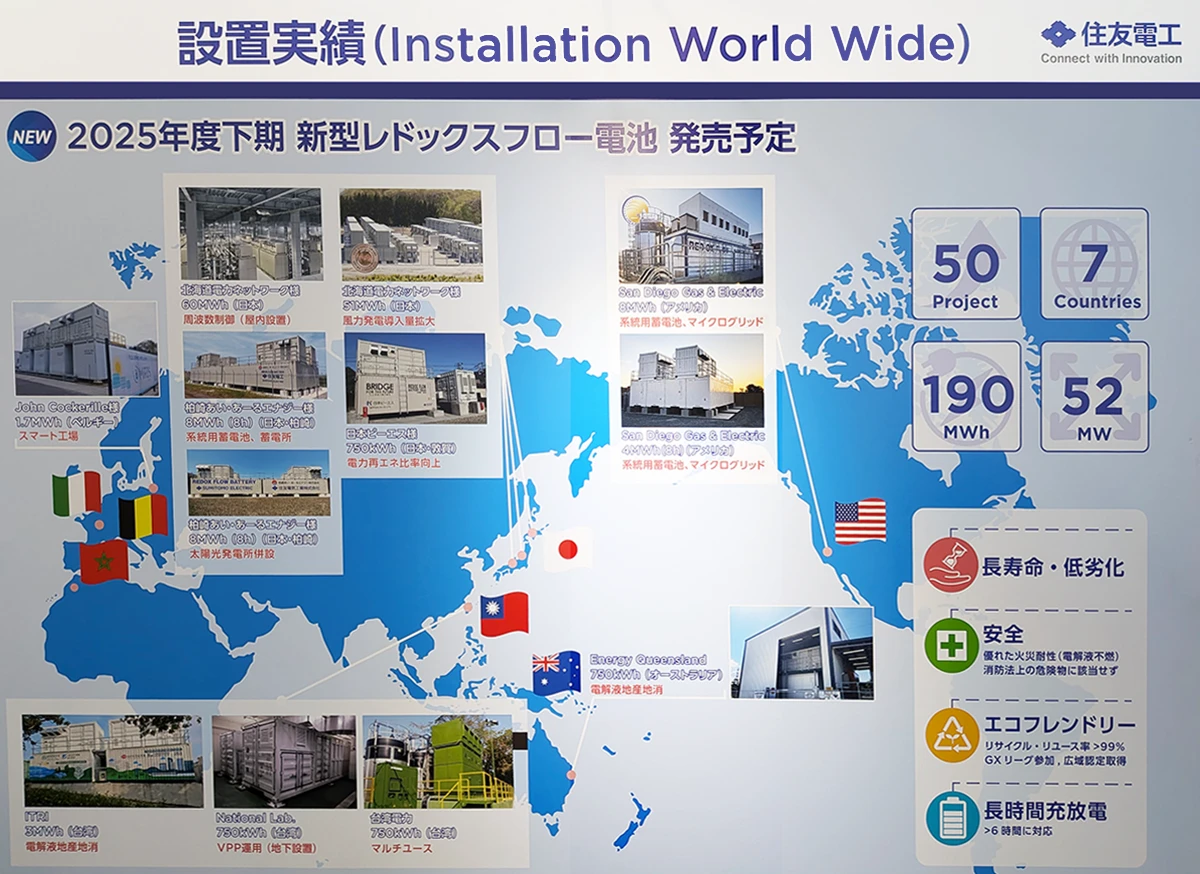Open the San Diego 4MWh sunset photo

coord(692,381)
